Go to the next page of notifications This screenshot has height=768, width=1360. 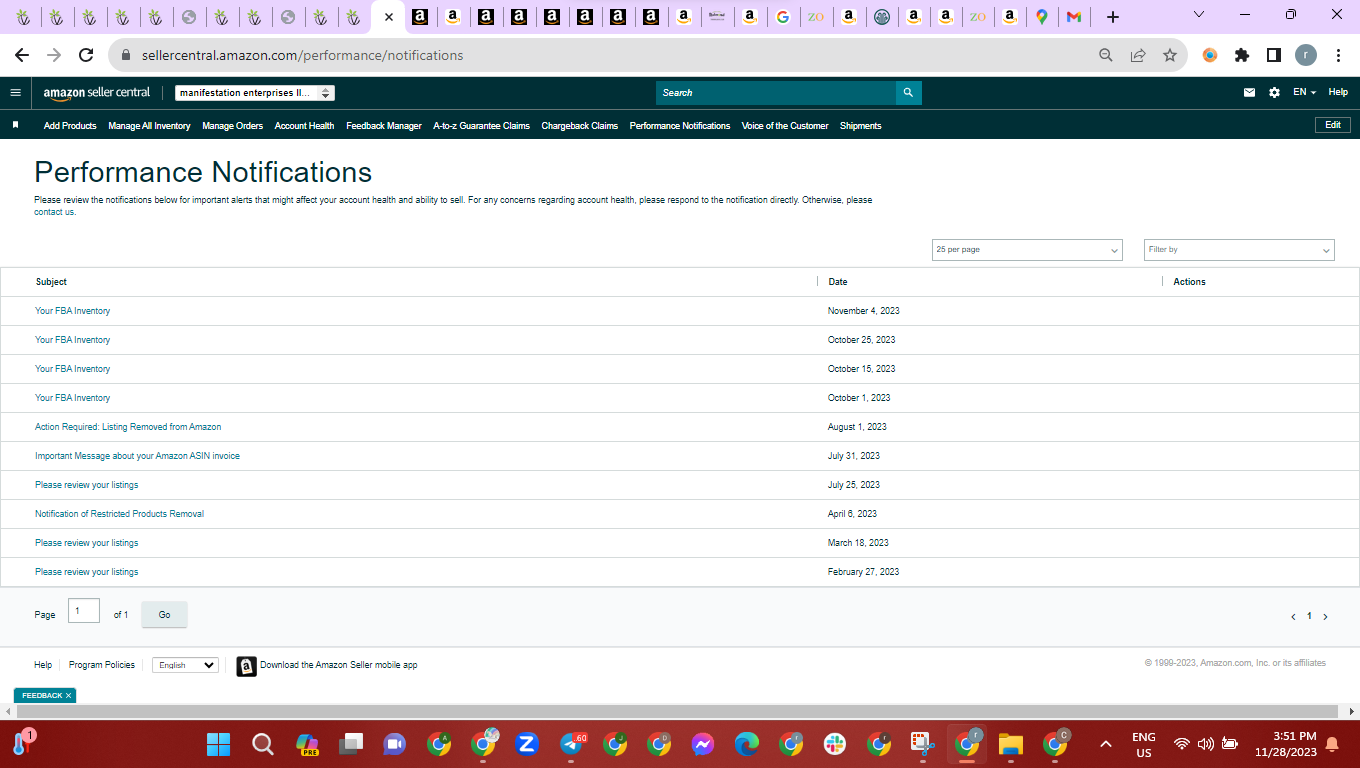click(x=1325, y=617)
